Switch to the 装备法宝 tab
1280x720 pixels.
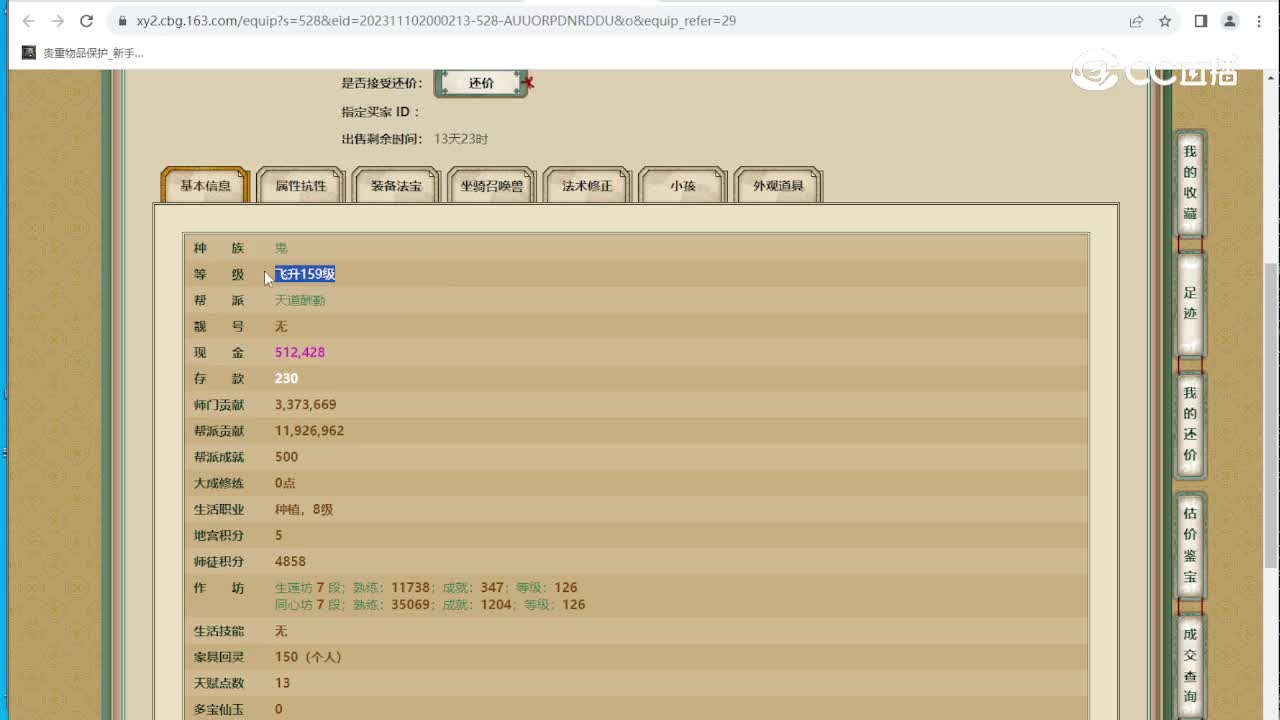pyautogui.click(x=396, y=185)
